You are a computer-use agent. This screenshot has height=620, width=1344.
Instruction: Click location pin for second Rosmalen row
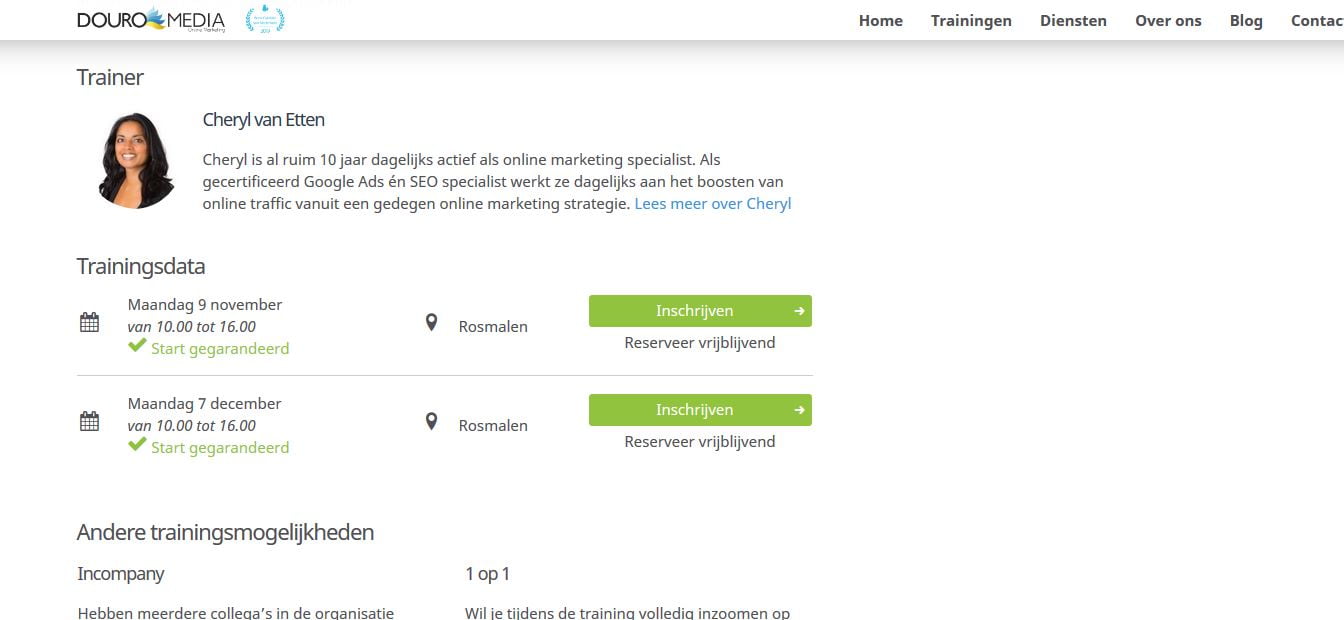tap(431, 421)
